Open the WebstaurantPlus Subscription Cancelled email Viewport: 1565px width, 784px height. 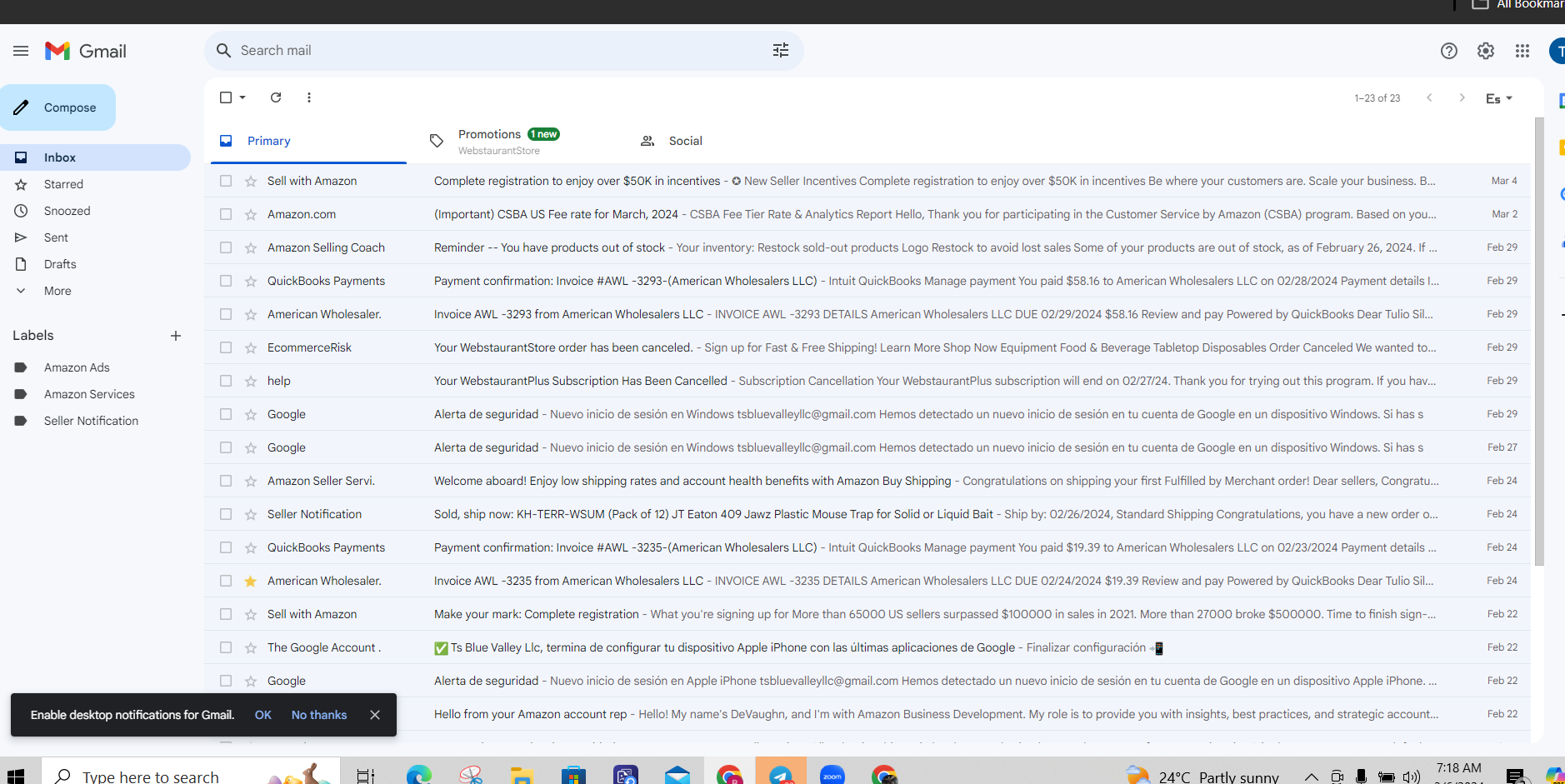tap(867, 381)
